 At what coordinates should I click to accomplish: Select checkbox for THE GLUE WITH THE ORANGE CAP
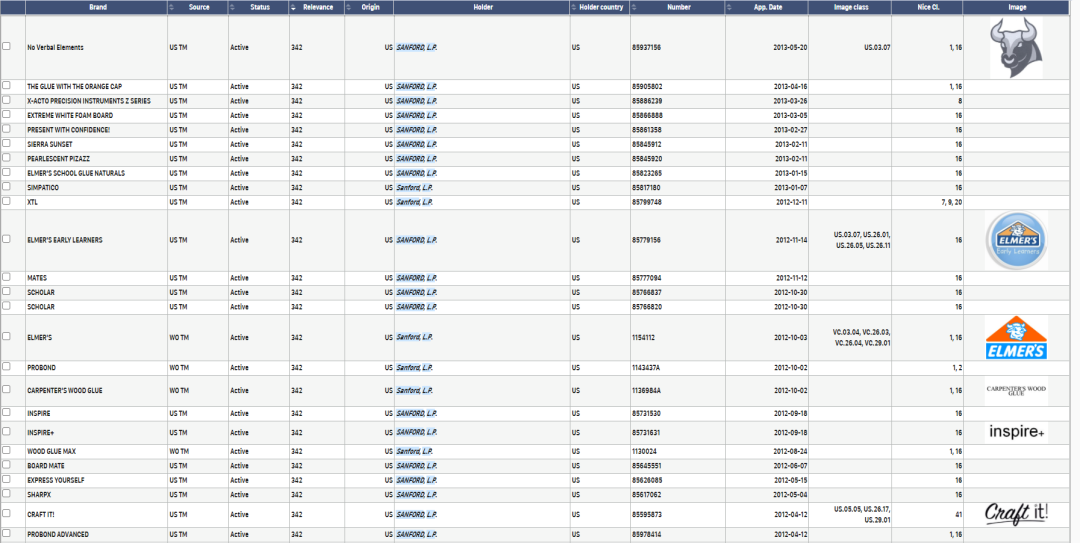6,85
